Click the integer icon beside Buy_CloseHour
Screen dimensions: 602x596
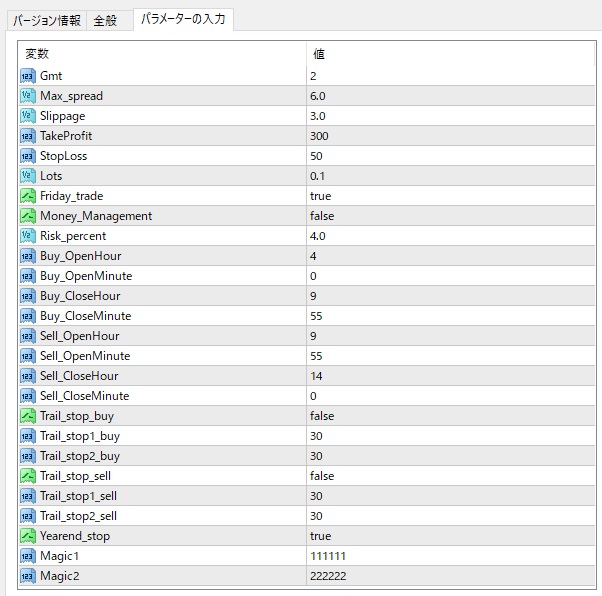(x=28, y=296)
